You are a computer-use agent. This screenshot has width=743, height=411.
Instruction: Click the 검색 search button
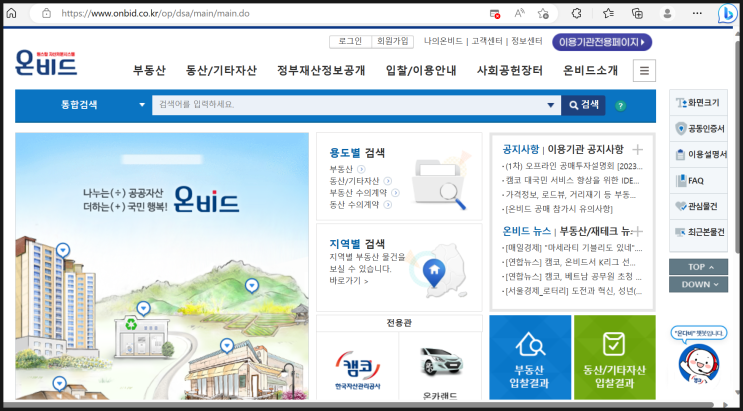point(583,105)
